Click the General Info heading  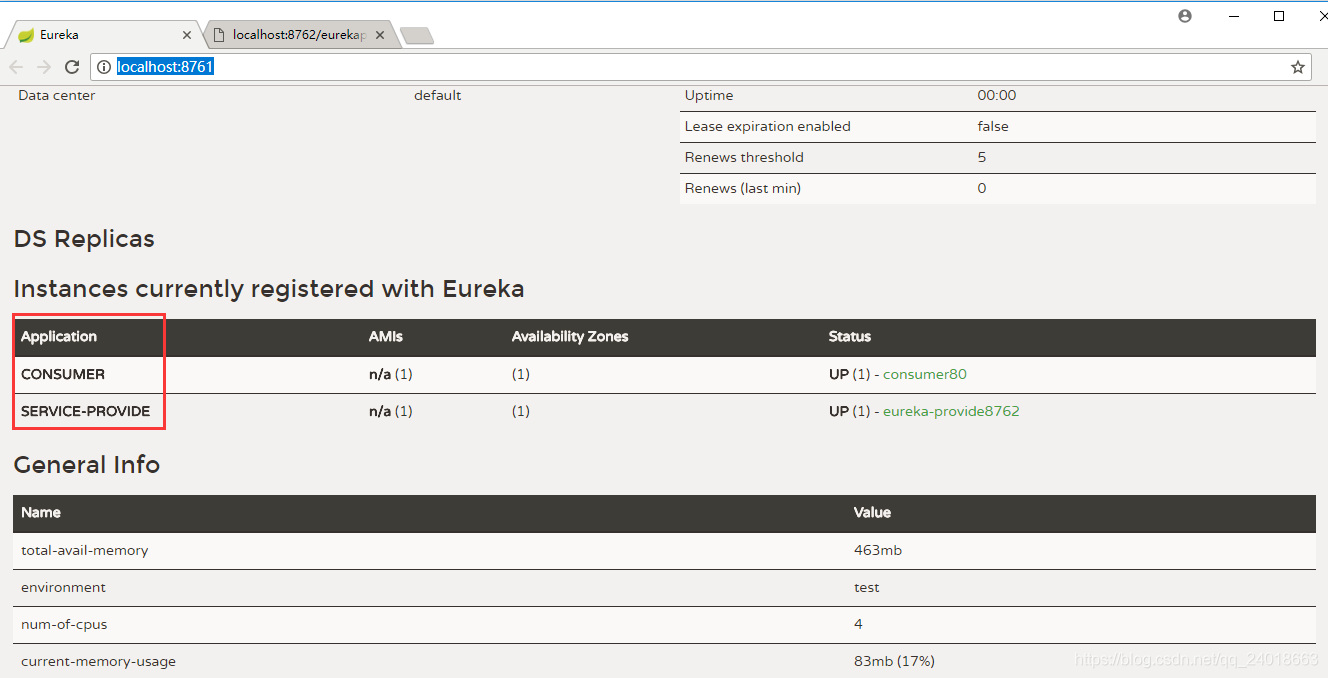click(x=87, y=465)
